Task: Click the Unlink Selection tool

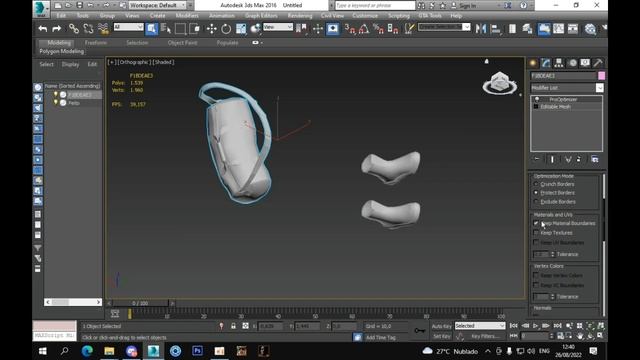Action: [88, 29]
